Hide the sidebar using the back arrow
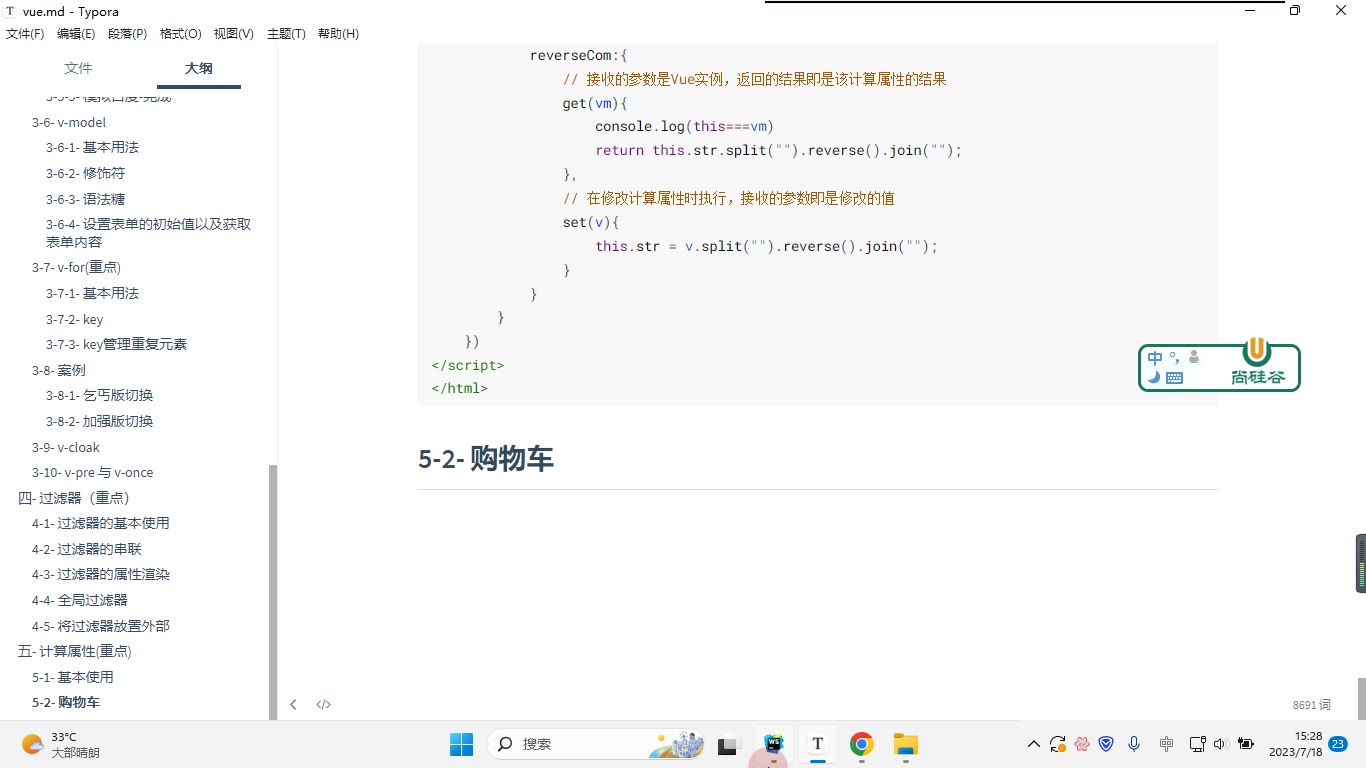This screenshot has height=768, width=1366. pos(293,704)
